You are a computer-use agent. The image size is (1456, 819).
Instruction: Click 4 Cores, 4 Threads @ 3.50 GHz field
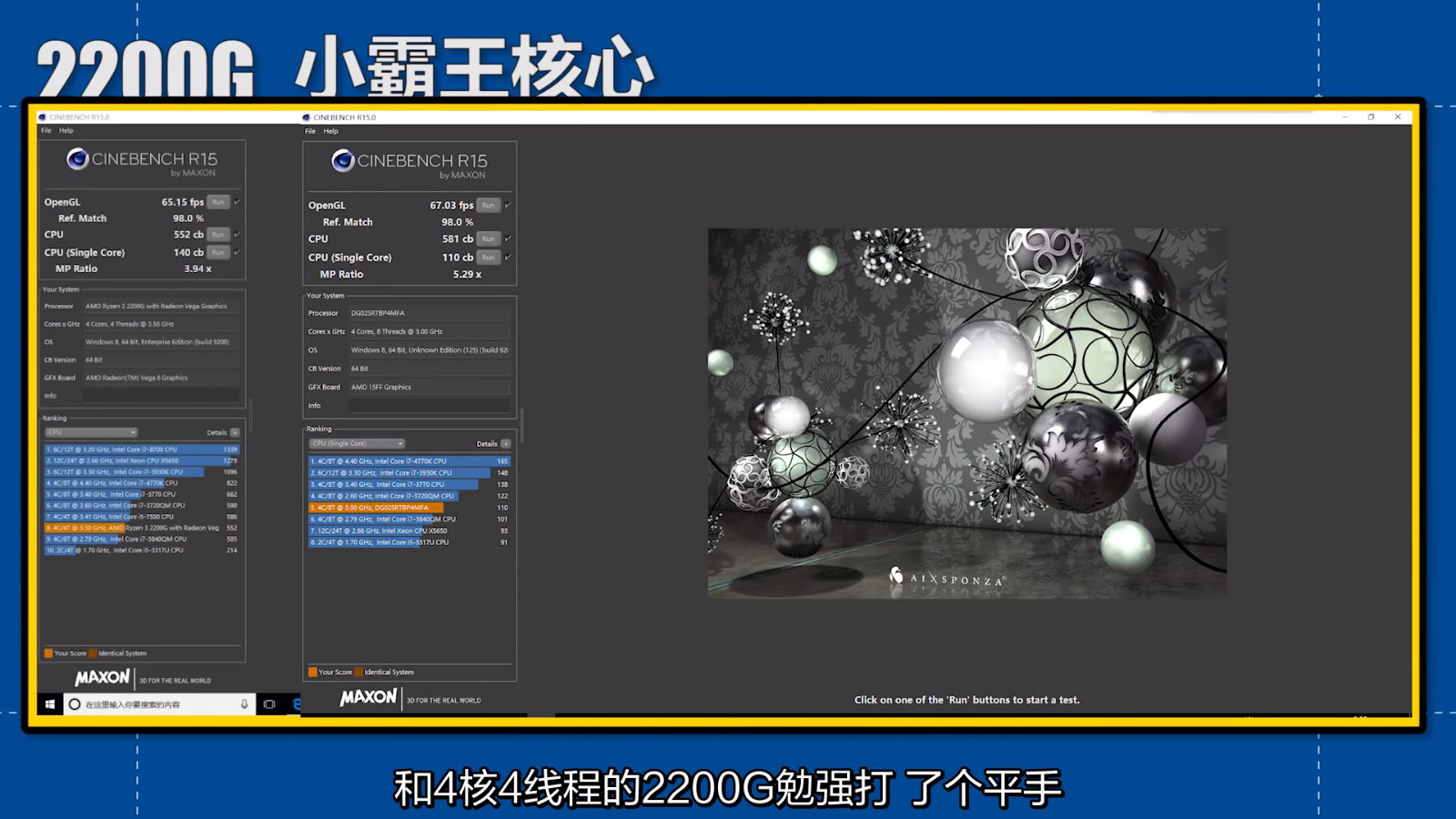[x=161, y=324]
